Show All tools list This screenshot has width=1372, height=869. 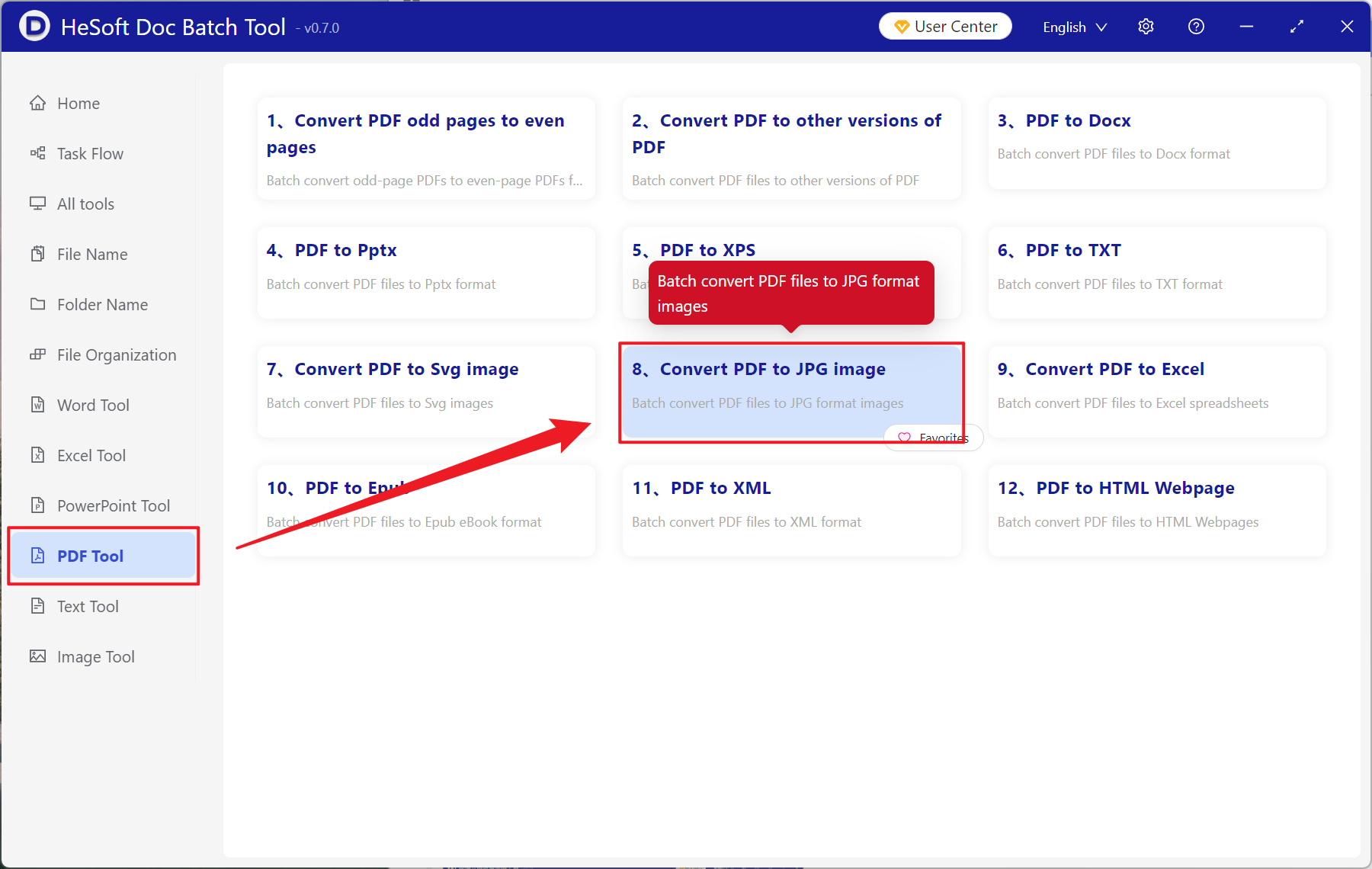[x=85, y=204]
